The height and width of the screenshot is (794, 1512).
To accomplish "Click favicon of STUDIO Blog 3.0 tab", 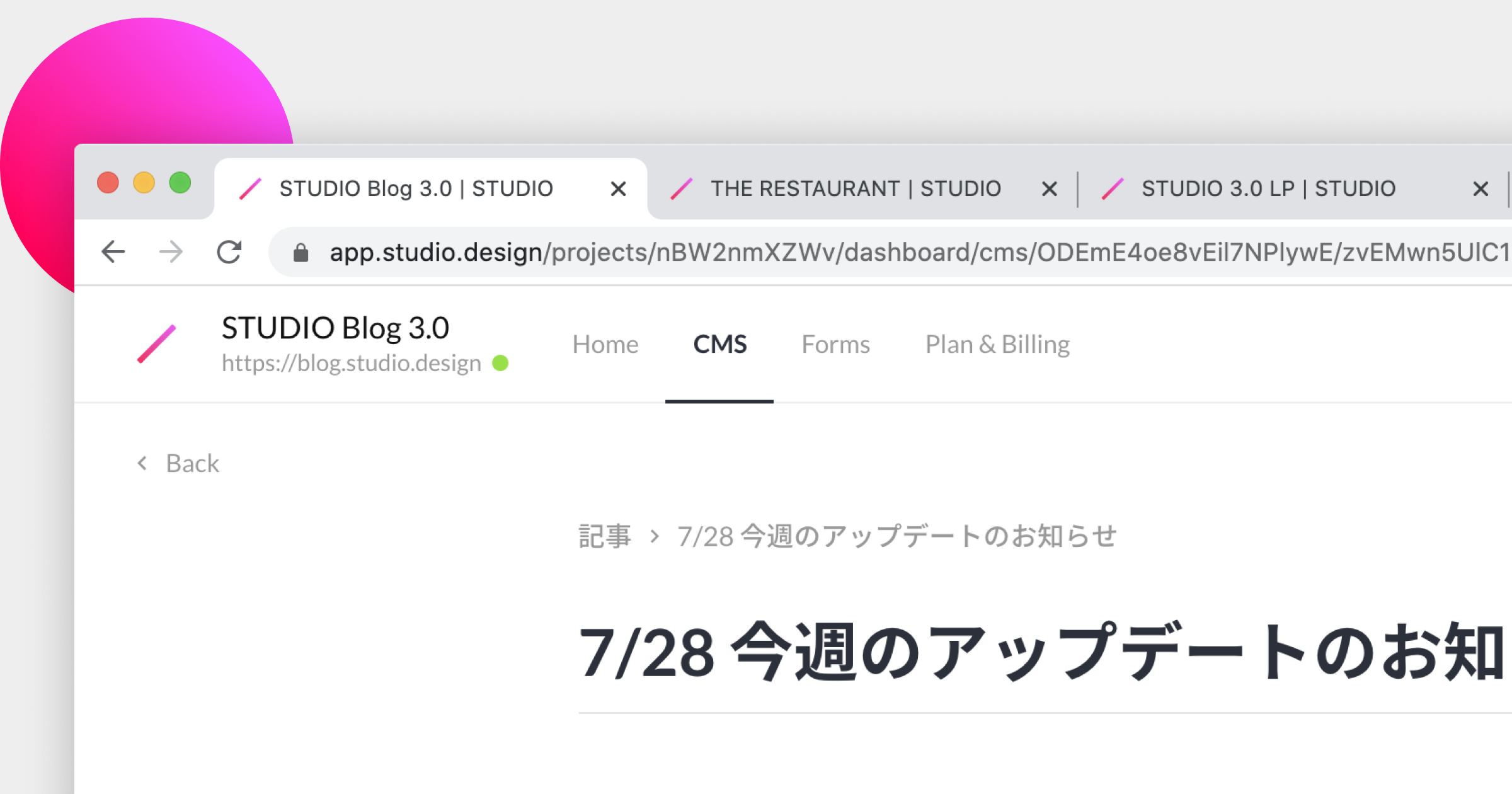I will point(250,188).
